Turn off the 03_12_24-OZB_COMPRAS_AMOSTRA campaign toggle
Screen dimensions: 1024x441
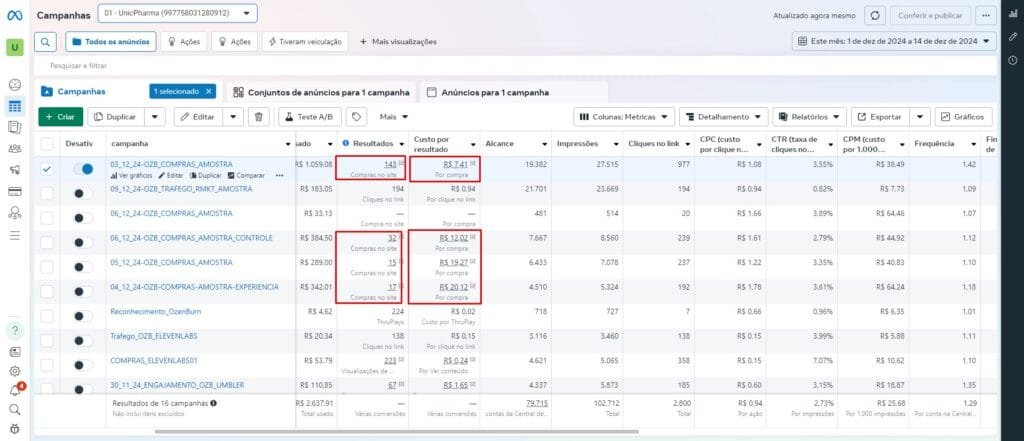click(x=84, y=169)
